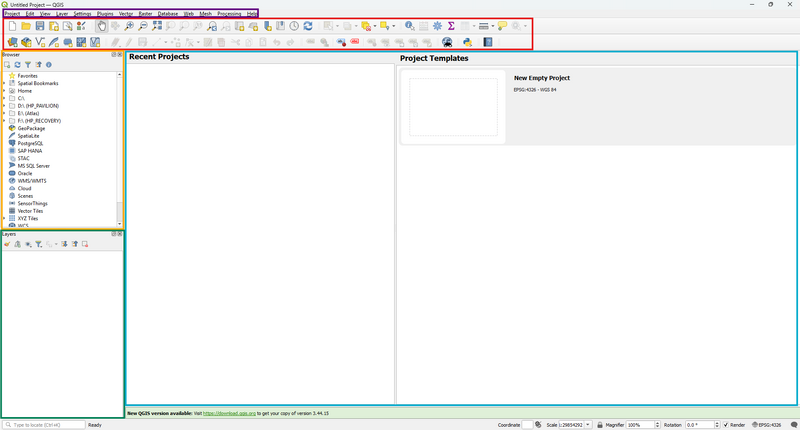Activate the Zoom Out magnifier tool
The image size is (800, 430).
click(x=143, y=26)
